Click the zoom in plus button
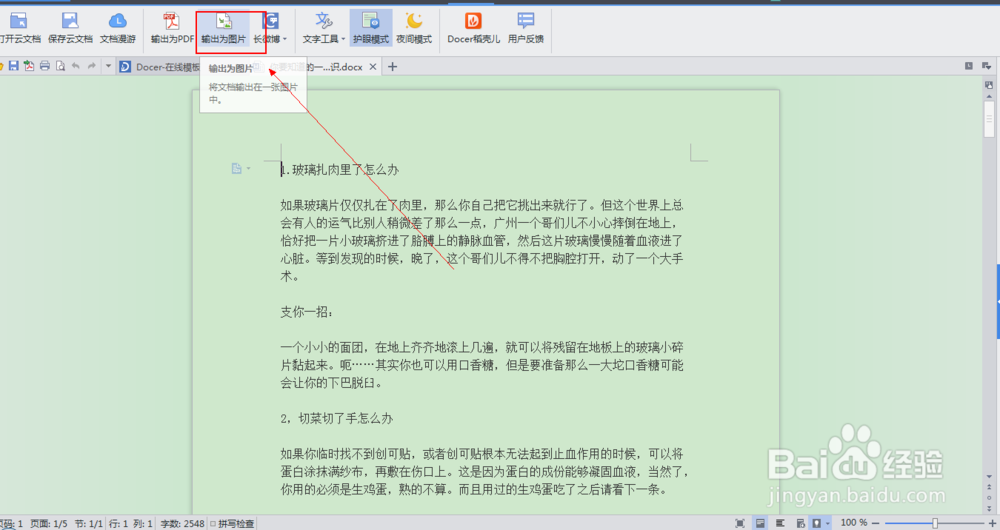Viewport: 1000px width, 530px height. (x=991, y=523)
